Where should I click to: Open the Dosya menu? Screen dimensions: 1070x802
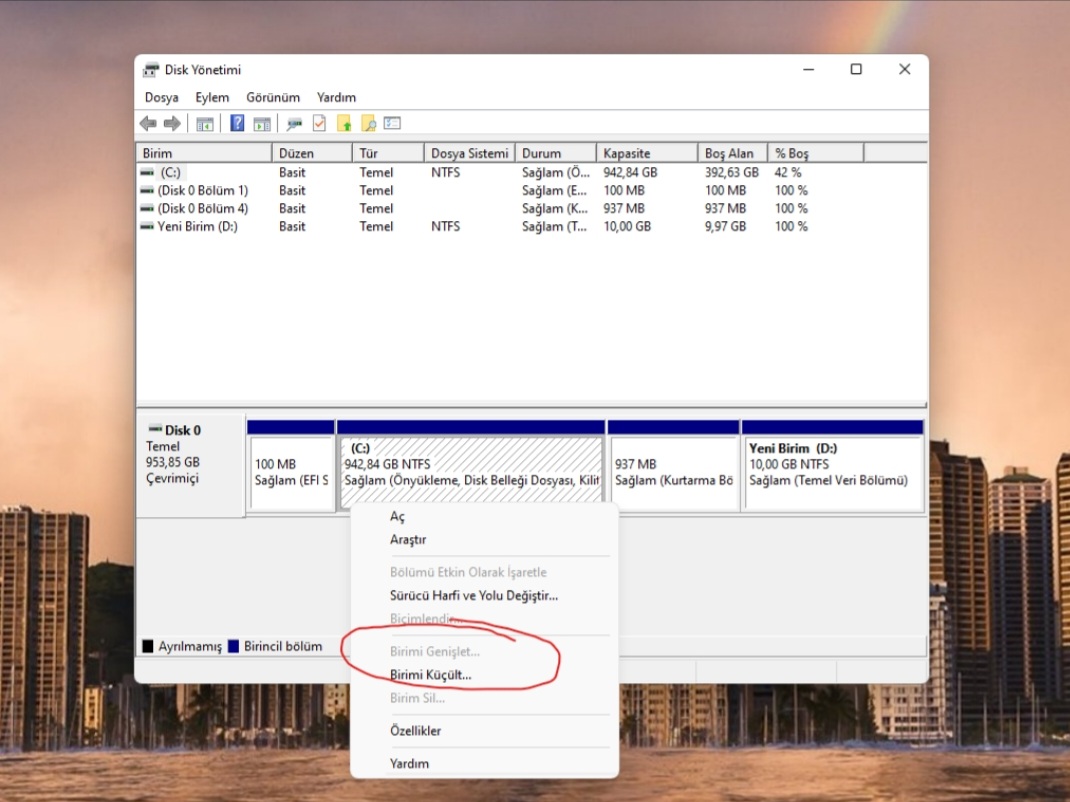pyautogui.click(x=162, y=98)
